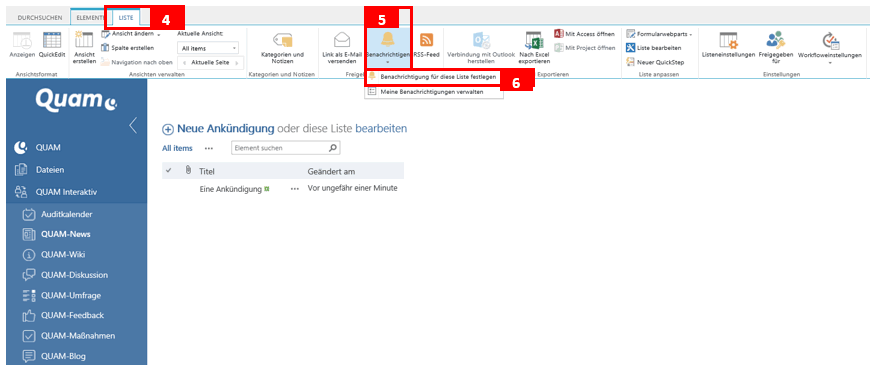Switch to the LISTE ribbon tab
875x372 pixels.
[x=126, y=18]
